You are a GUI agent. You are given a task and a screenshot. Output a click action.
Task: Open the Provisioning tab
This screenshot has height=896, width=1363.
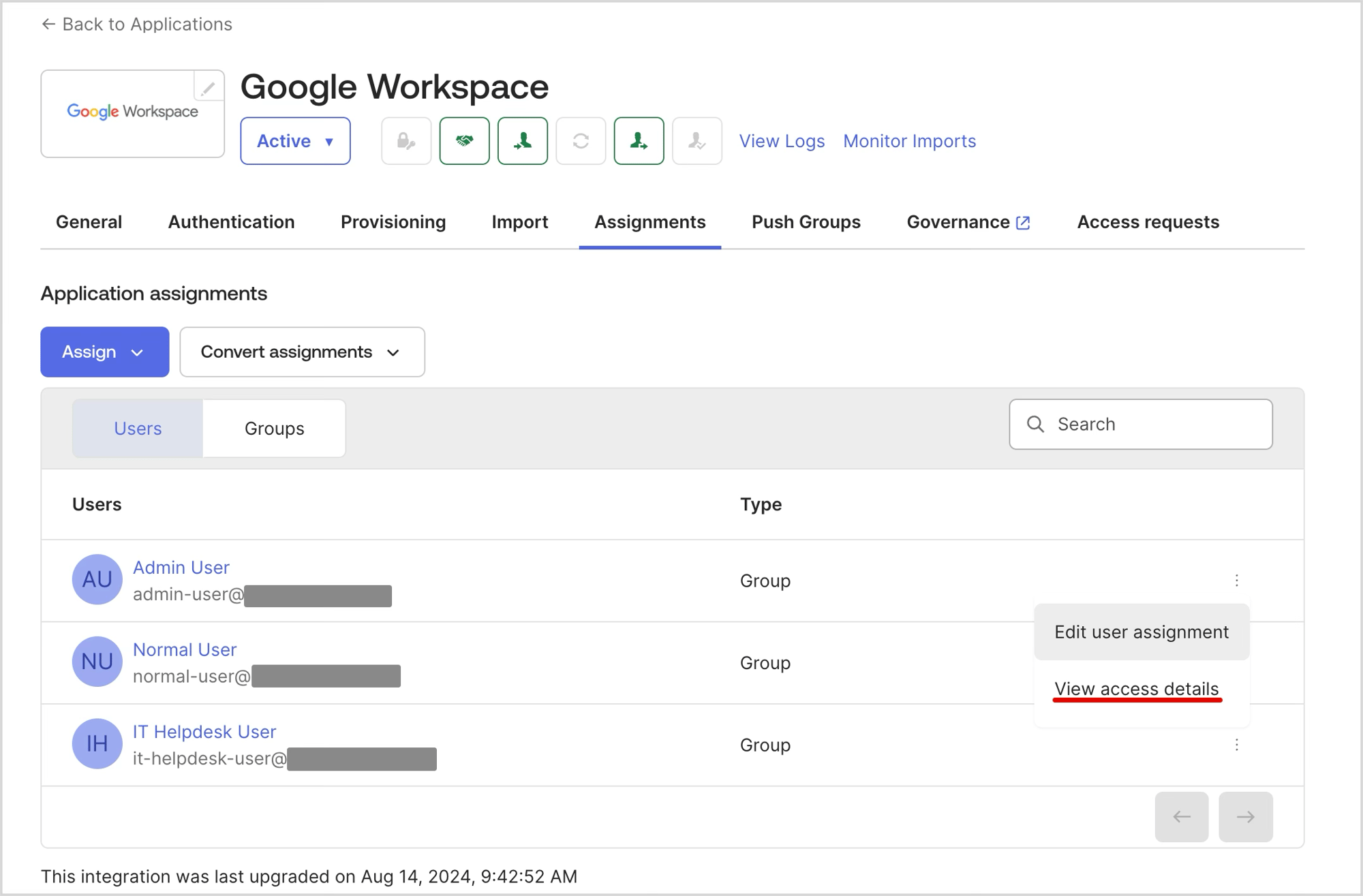(393, 222)
